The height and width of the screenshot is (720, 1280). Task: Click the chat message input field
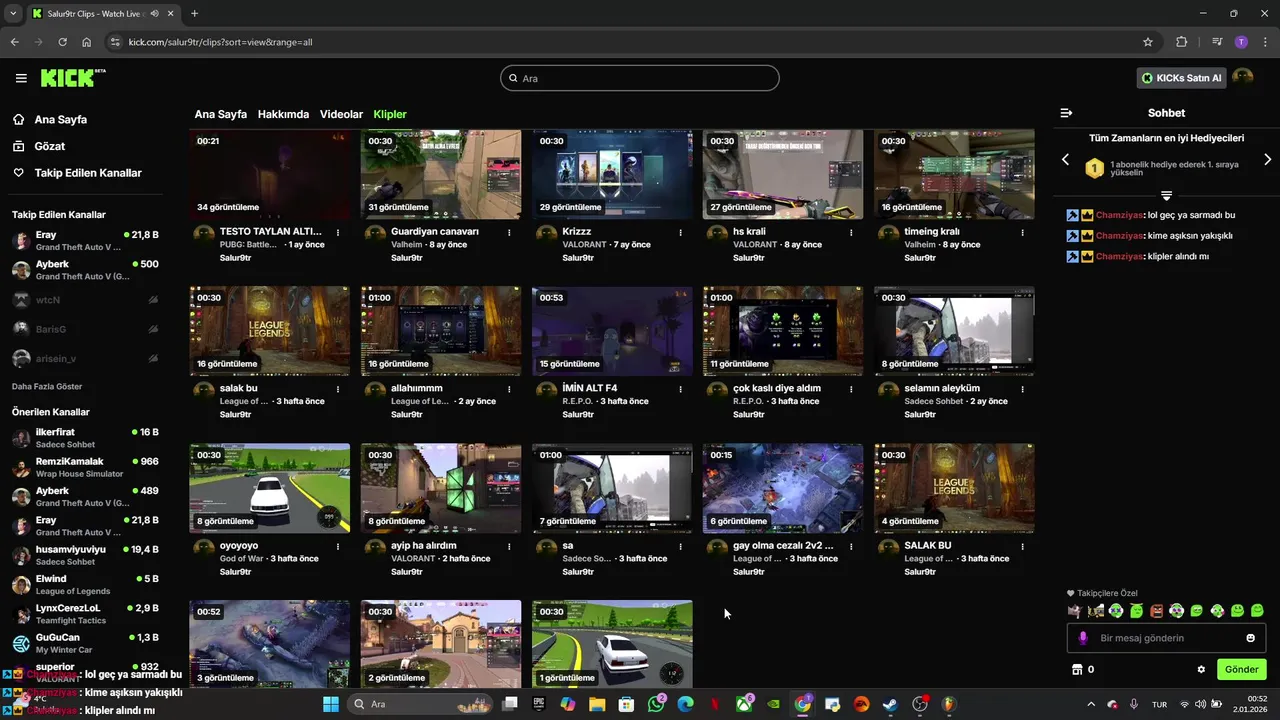pyautogui.click(x=1166, y=638)
